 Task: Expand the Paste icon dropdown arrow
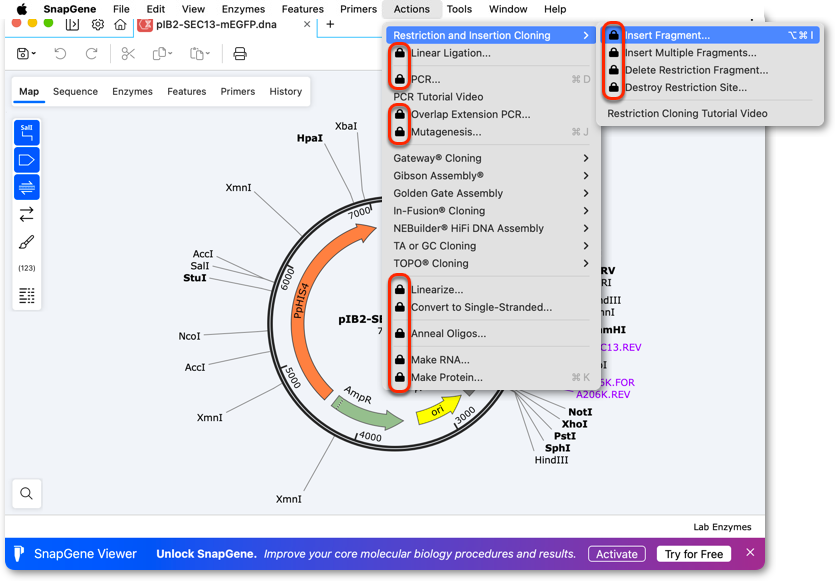(x=208, y=54)
